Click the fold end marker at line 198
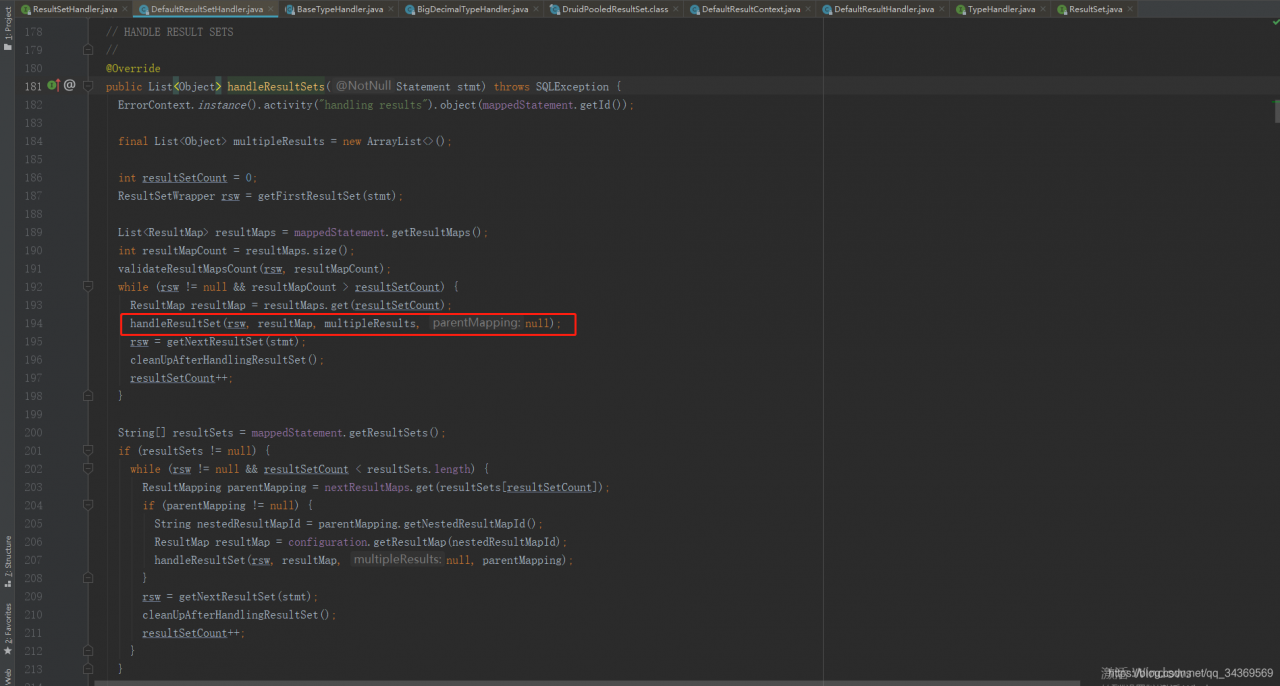 point(88,396)
